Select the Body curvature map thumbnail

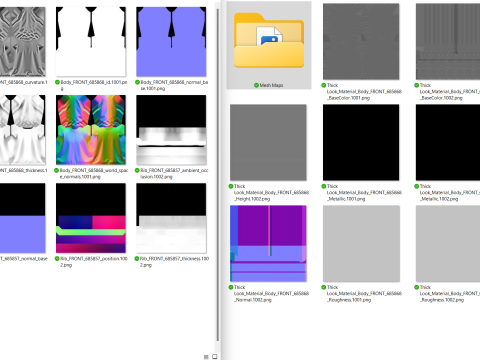click(x=23, y=42)
